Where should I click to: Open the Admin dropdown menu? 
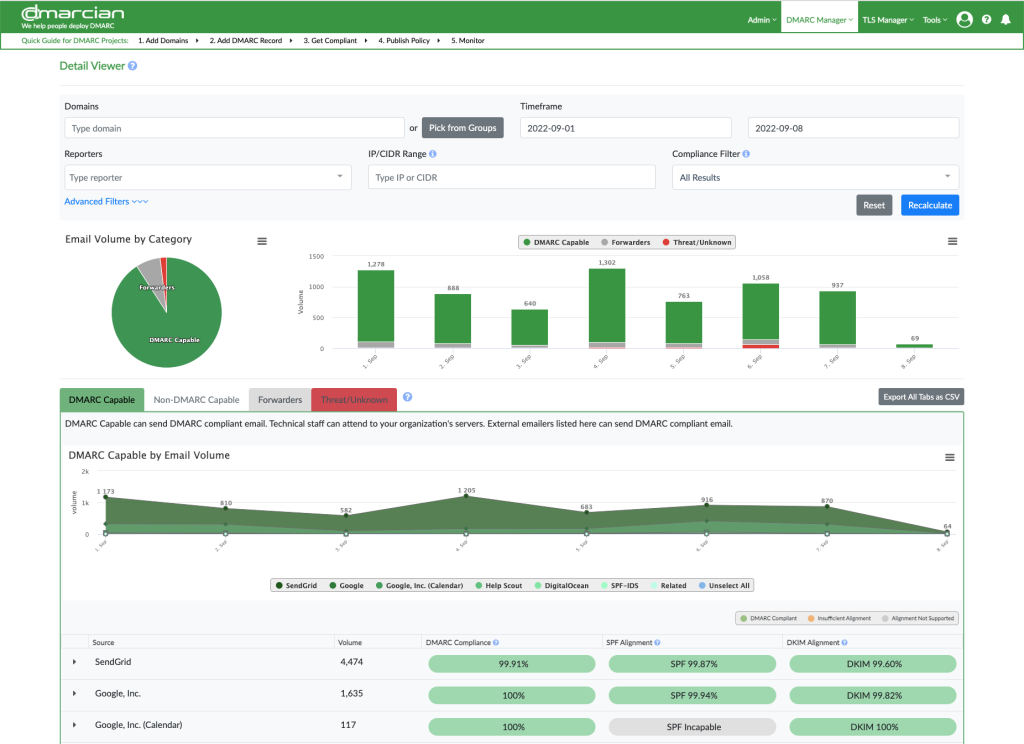[x=761, y=20]
